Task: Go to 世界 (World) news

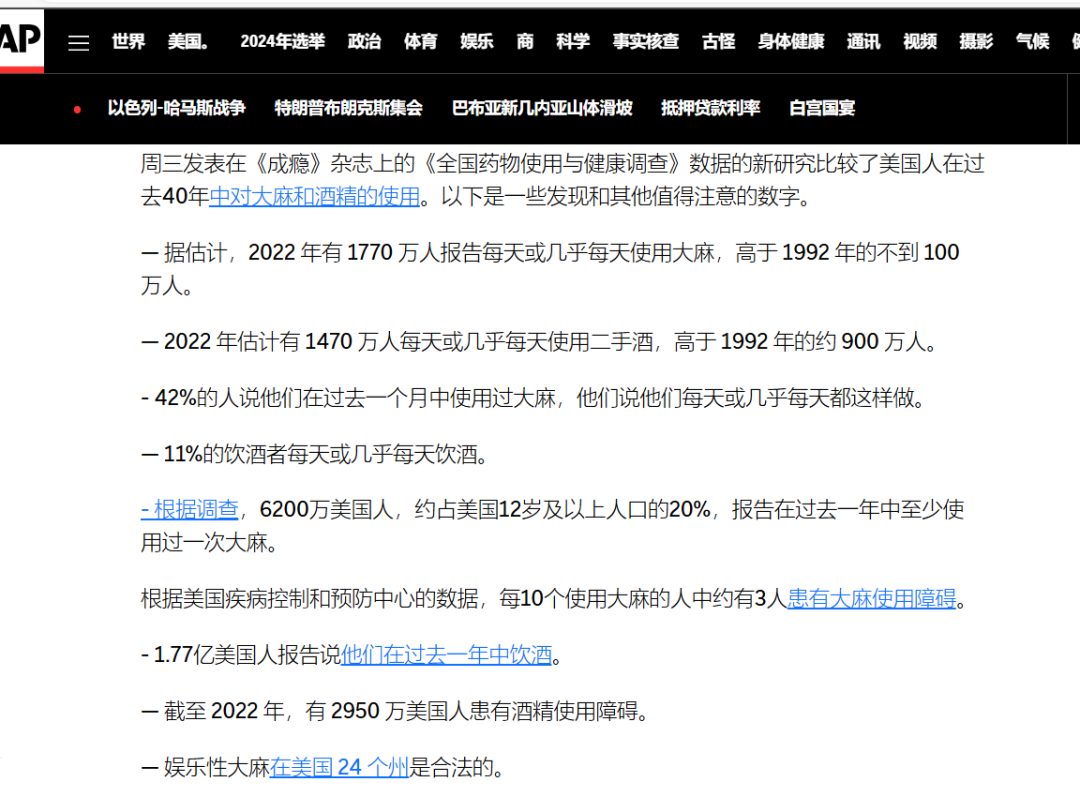Action: (x=128, y=42)
